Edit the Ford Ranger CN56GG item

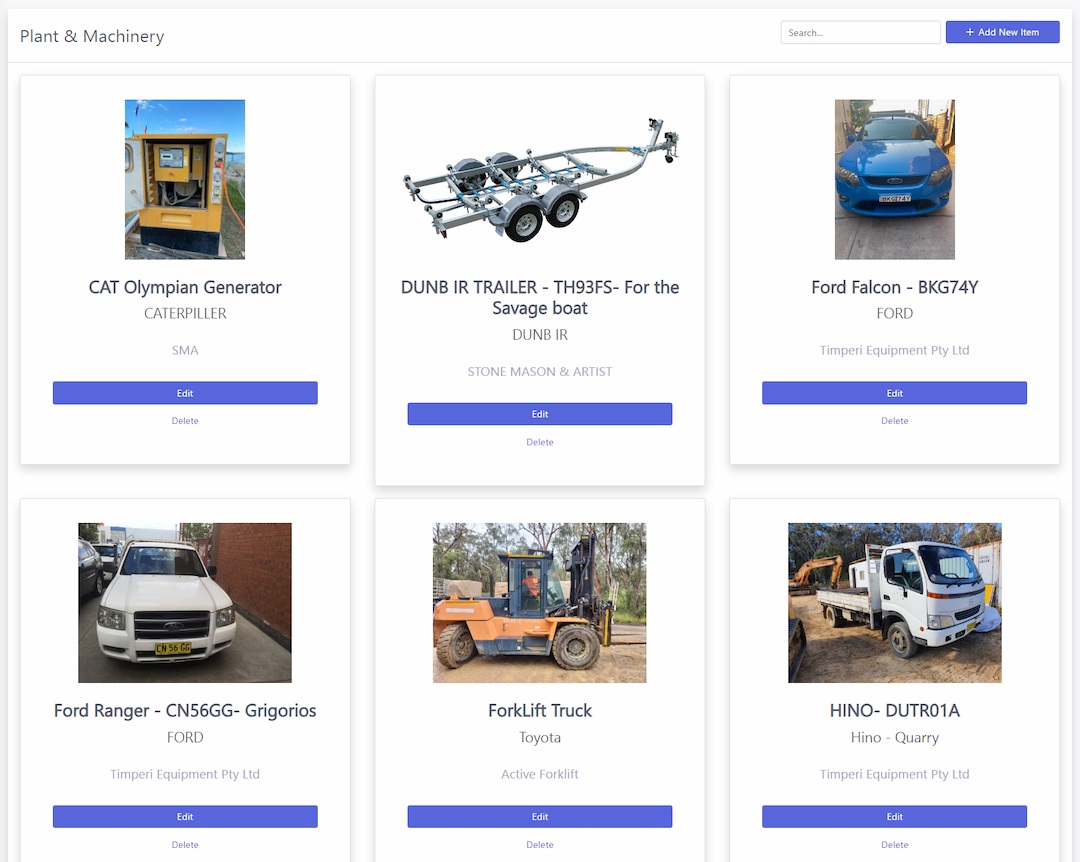185,817
